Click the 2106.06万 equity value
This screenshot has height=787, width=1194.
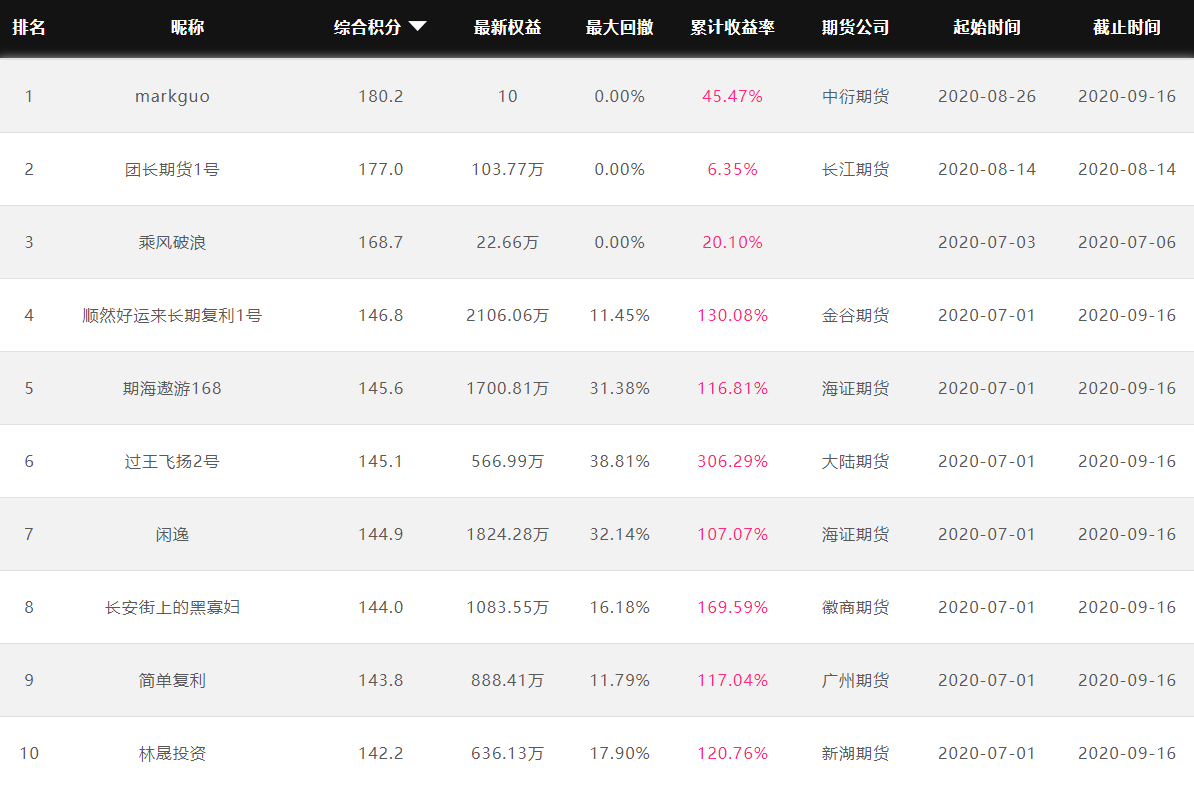pyautogui.click(x=507, y=315)
